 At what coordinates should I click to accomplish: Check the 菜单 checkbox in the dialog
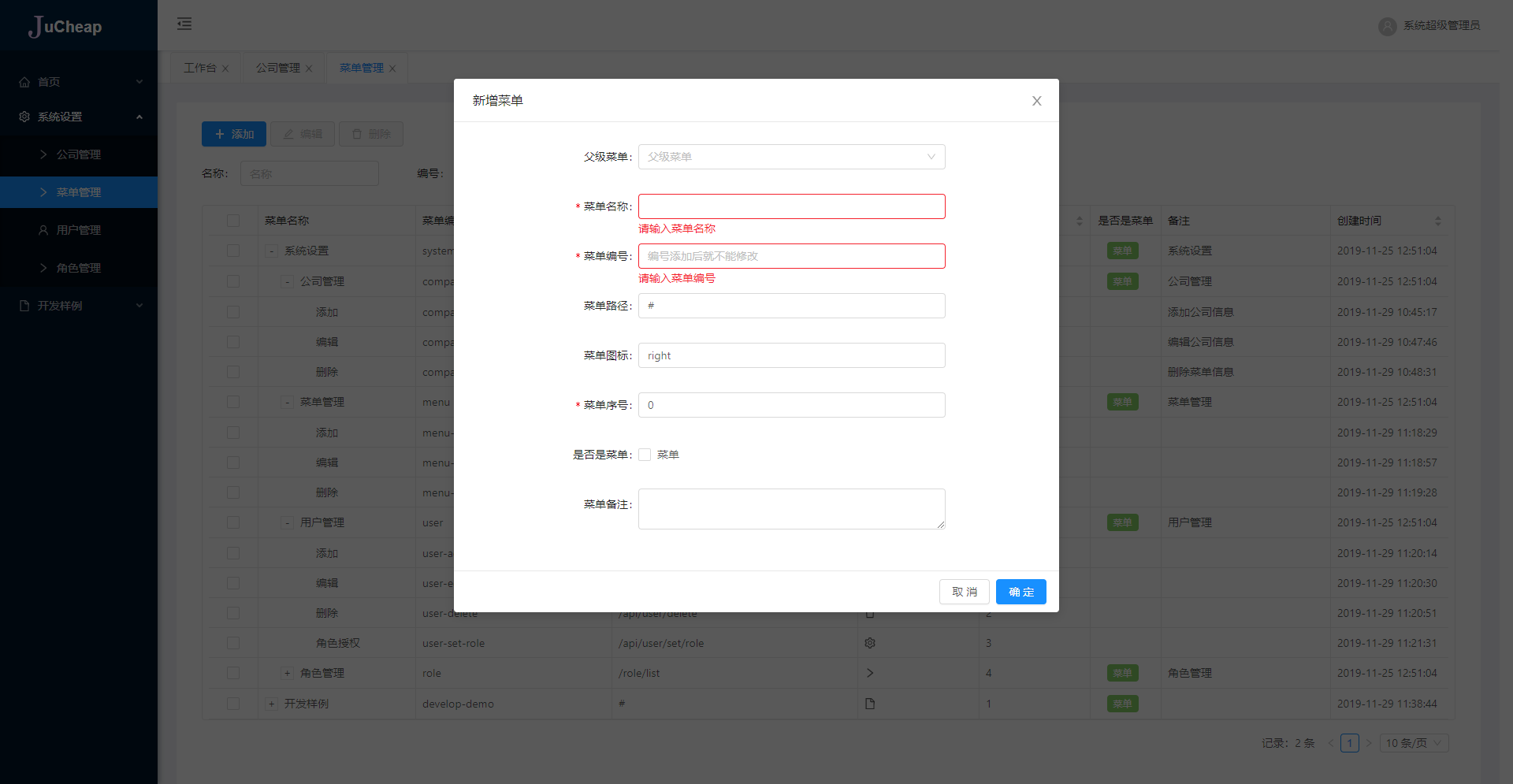(644, 455)
